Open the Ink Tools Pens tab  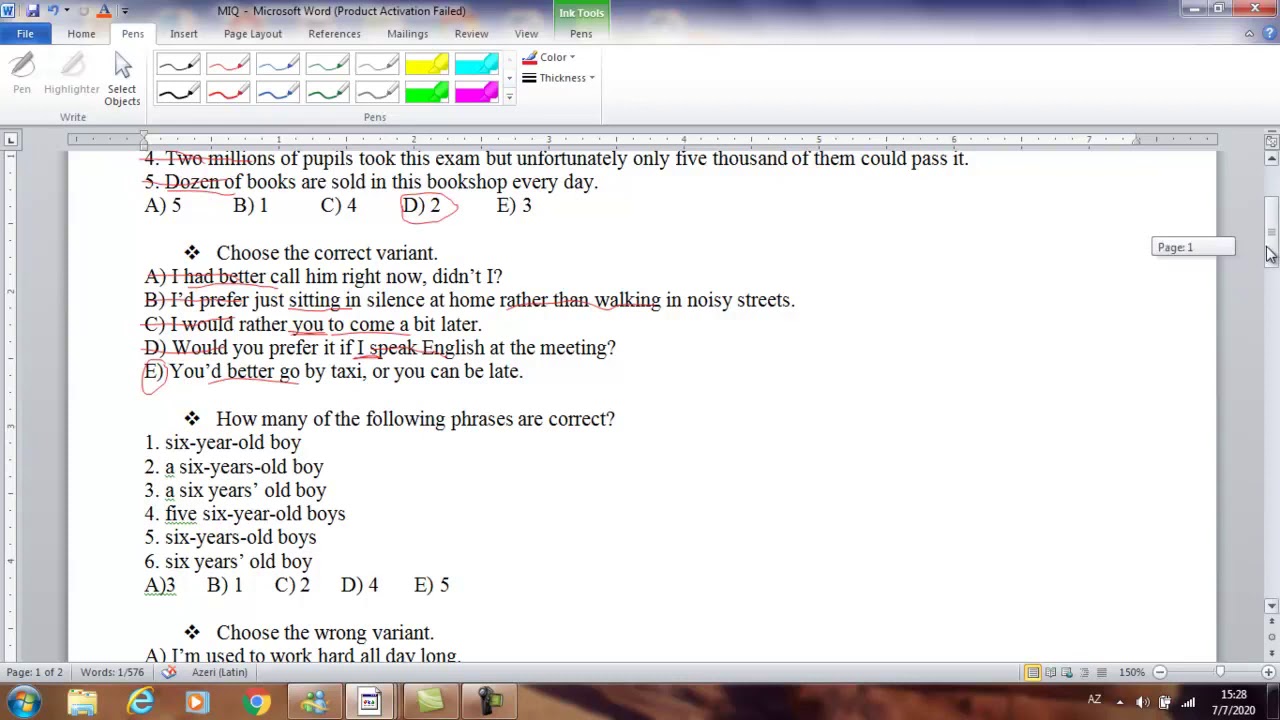[x=581, y=34]
